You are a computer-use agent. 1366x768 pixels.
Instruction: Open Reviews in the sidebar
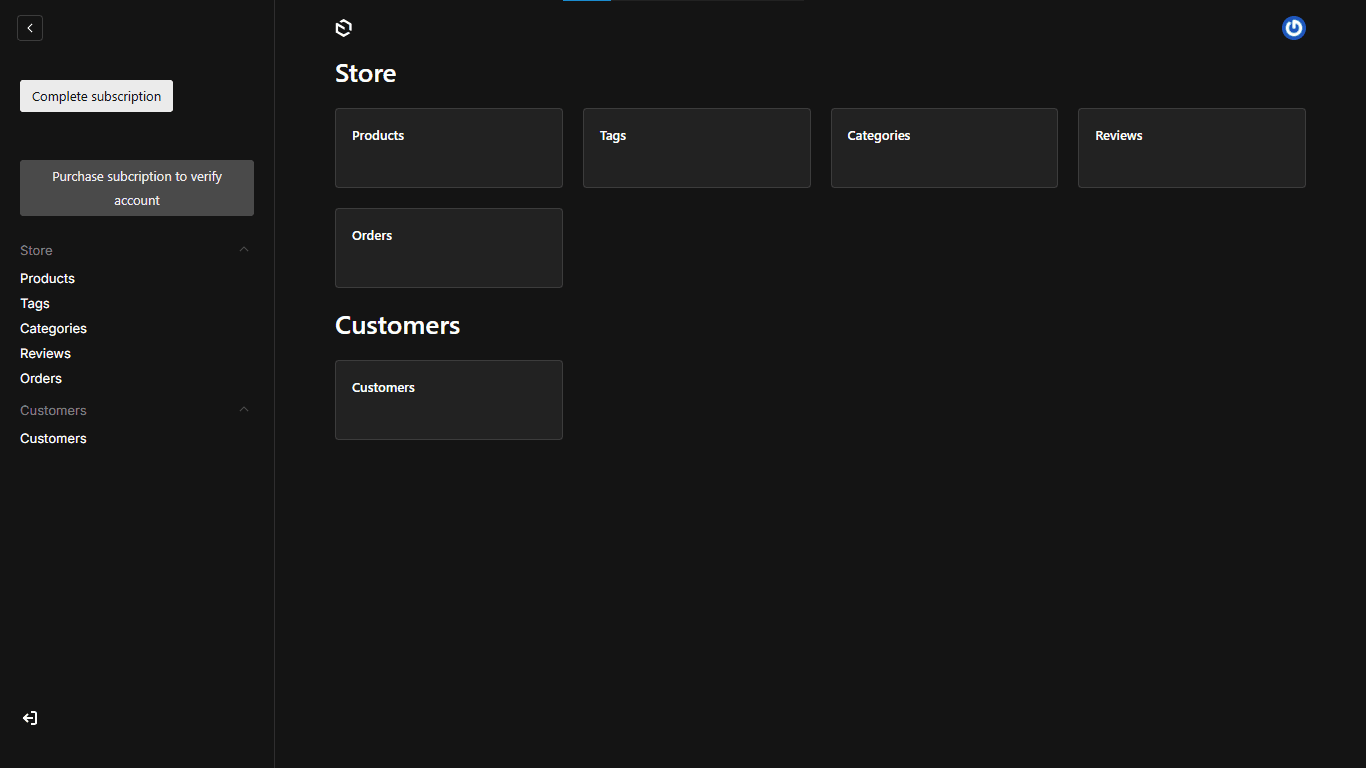pos(45,353)
